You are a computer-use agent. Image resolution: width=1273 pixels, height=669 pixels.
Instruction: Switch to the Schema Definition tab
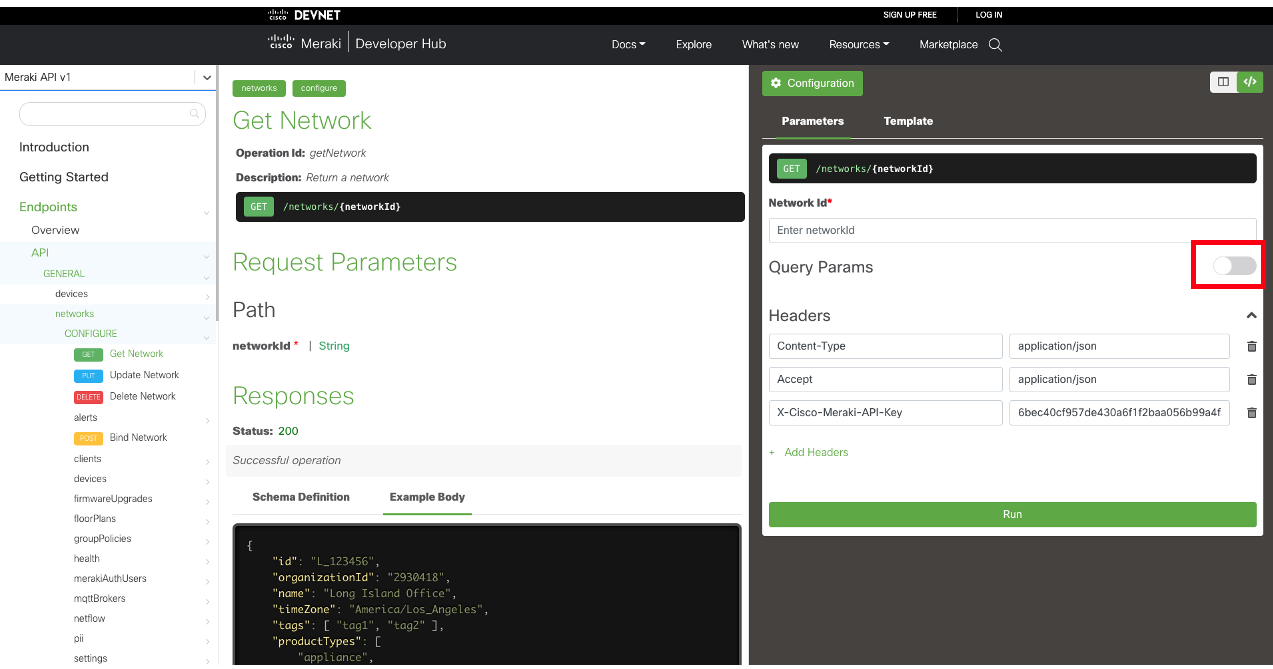[x=301, y=496]
